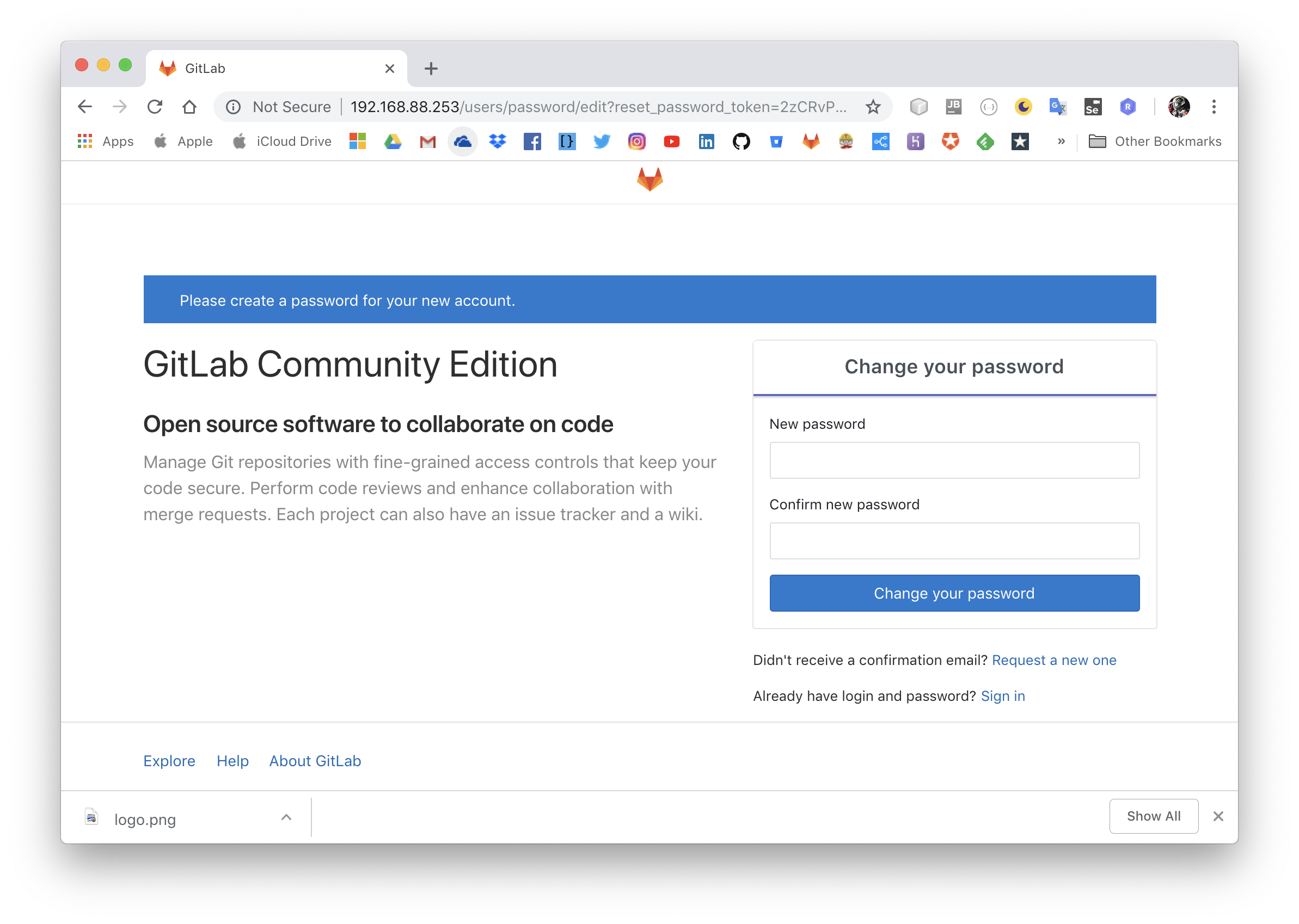Image resolution: width=1299 pixels, height=924 pixels.
Task: Open the JetBrains extension
Action: (x=953, y=107)
